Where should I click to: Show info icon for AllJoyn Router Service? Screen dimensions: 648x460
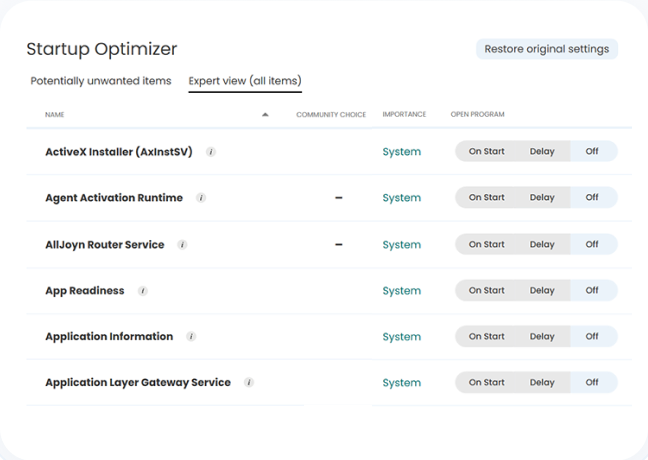tap(182, 245)
